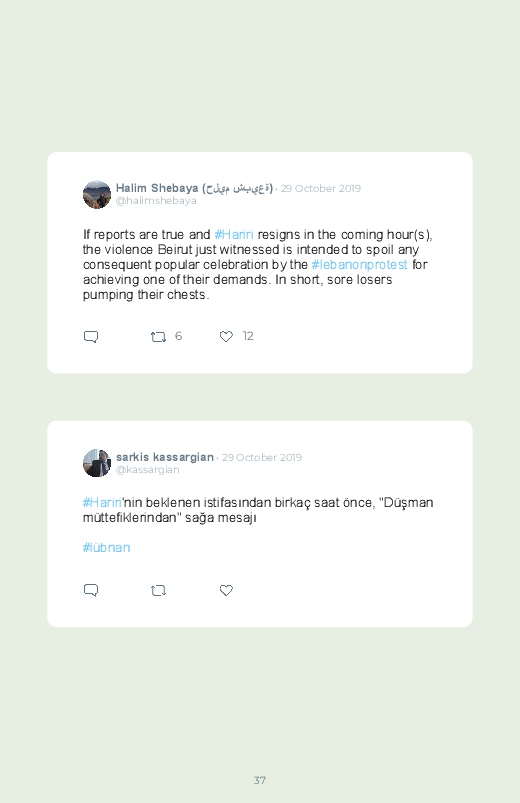Click reply icon on sarkis kassargian's tweet

[x=91, y=590]
